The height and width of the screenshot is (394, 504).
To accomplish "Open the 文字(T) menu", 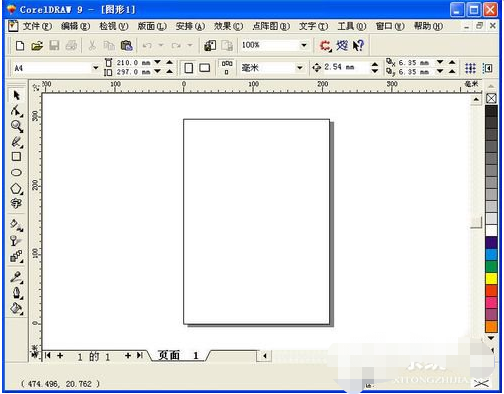I will (x=313, y=26).
